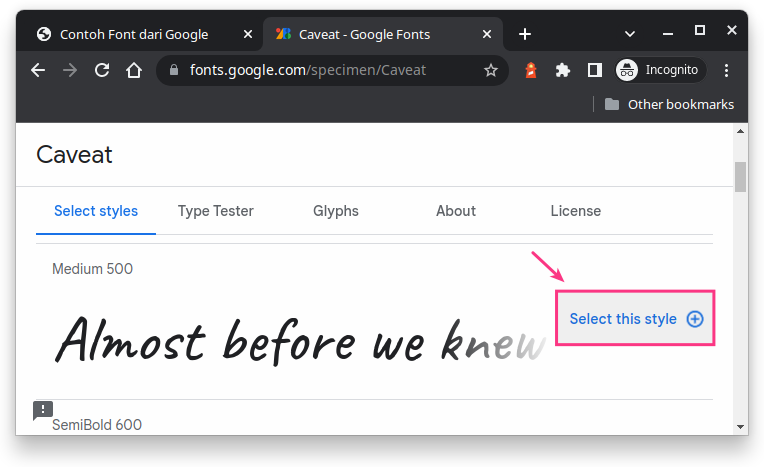
Task: Click Select this style for Medium 500
Action: pos(635,319)
